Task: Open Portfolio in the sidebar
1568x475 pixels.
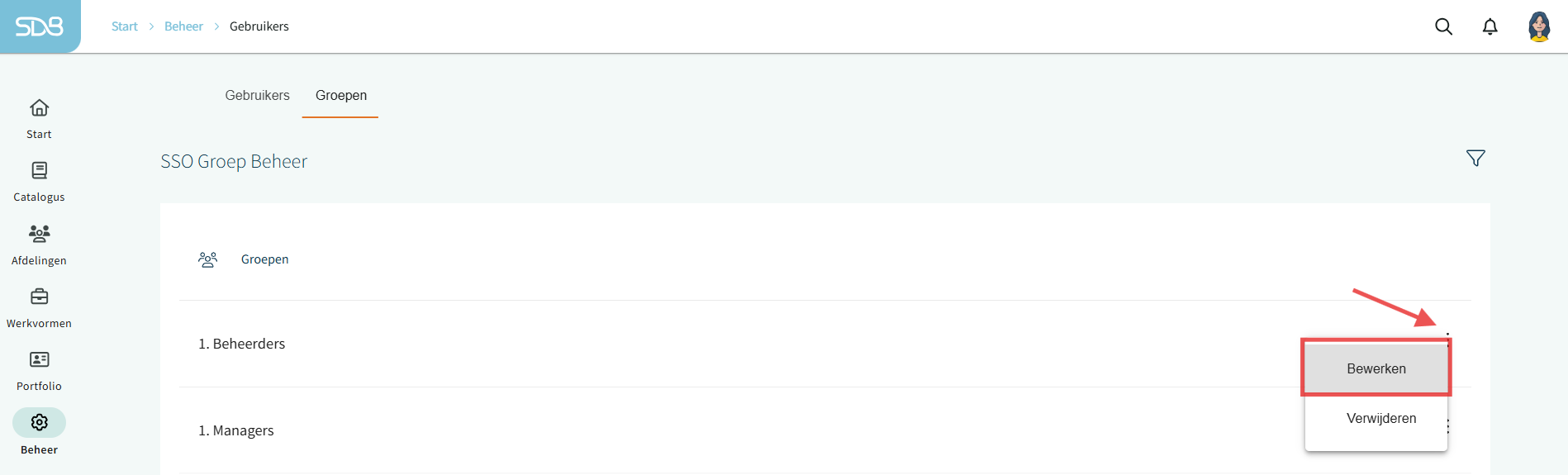Action: (x=39, y=370)
